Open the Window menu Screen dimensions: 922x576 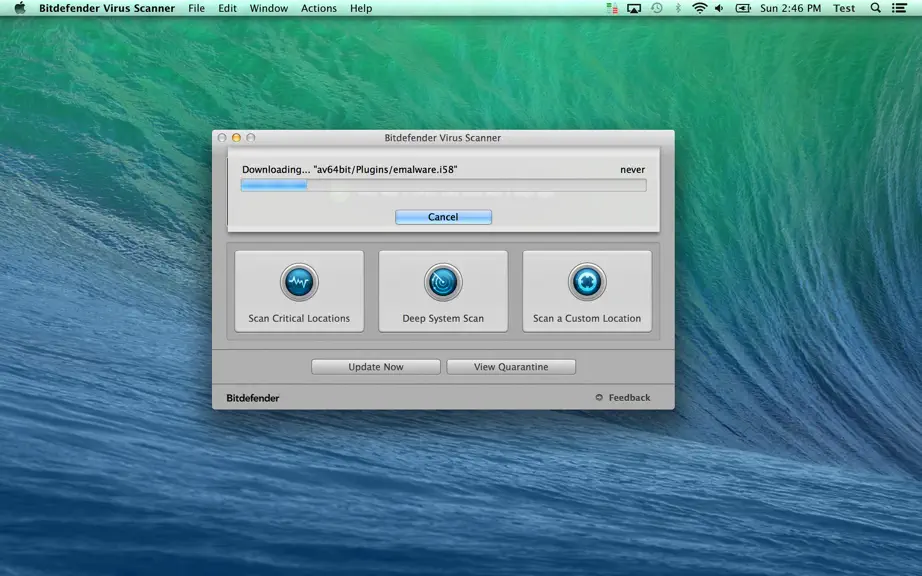tap(269, 8)
